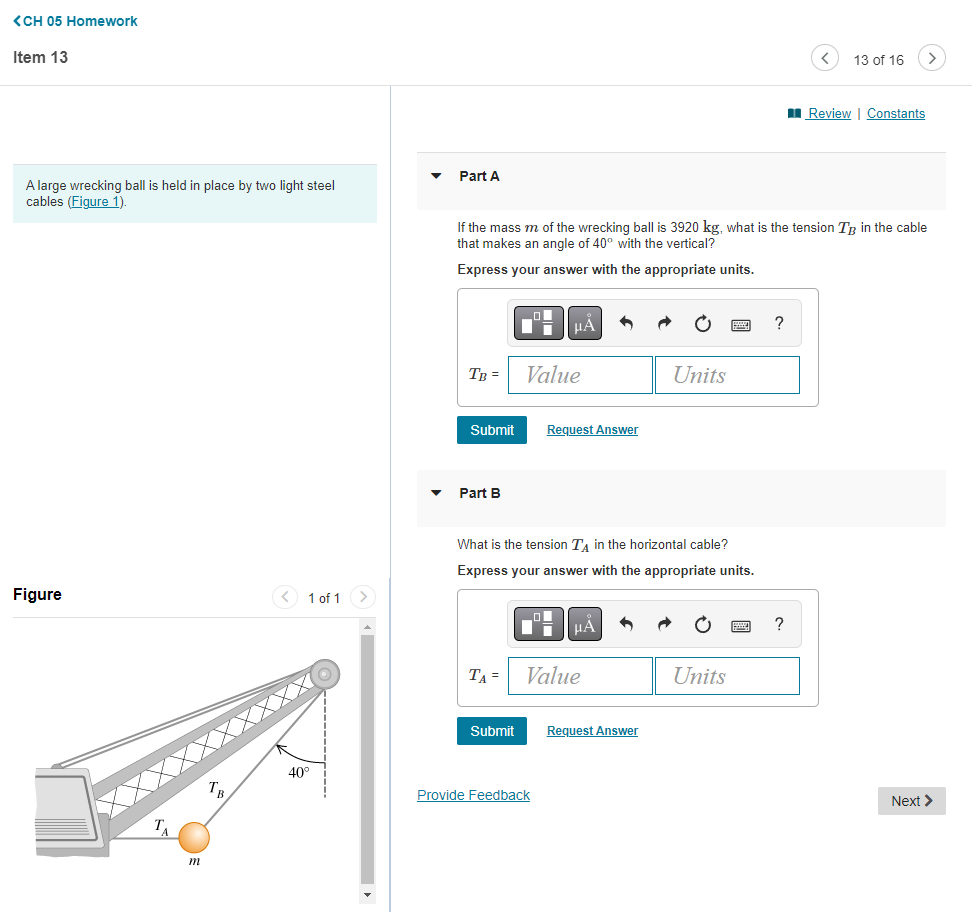
Task: Submit the Part B answer
Action: tap(491, 730)
